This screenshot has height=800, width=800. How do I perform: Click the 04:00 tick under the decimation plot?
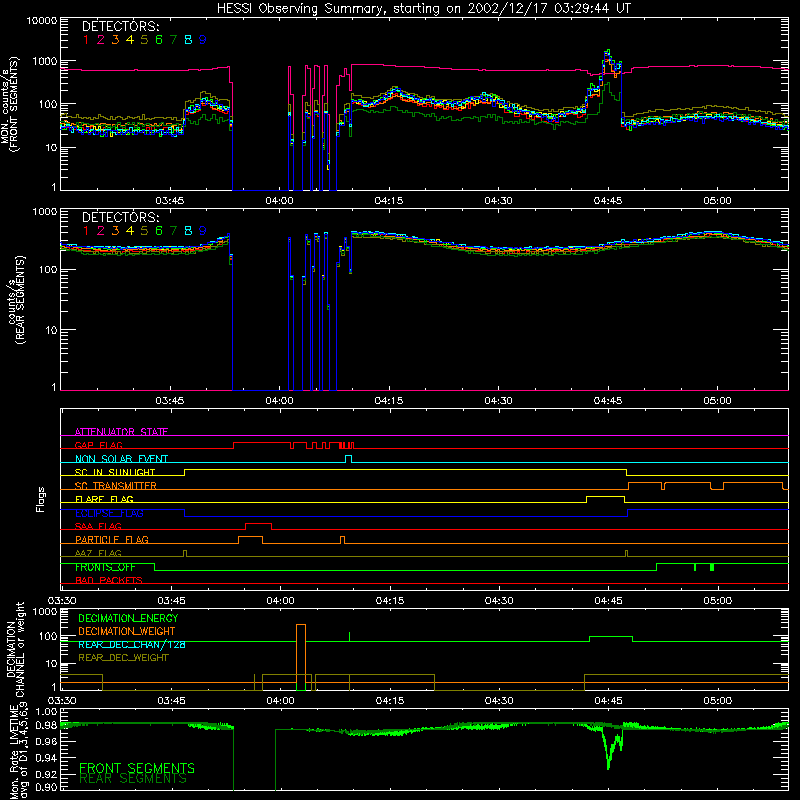pos(280,701)
